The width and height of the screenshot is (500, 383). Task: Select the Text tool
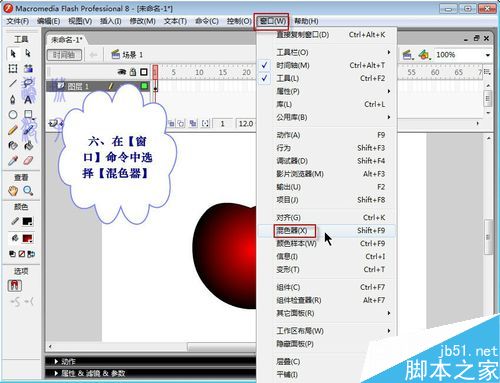coord(28,99)
